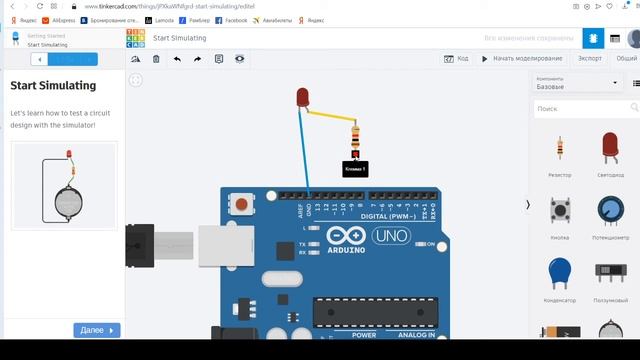640x360 pixels.
Task: Open the Бронирование отелей bookmark
Action: point(110,20)
